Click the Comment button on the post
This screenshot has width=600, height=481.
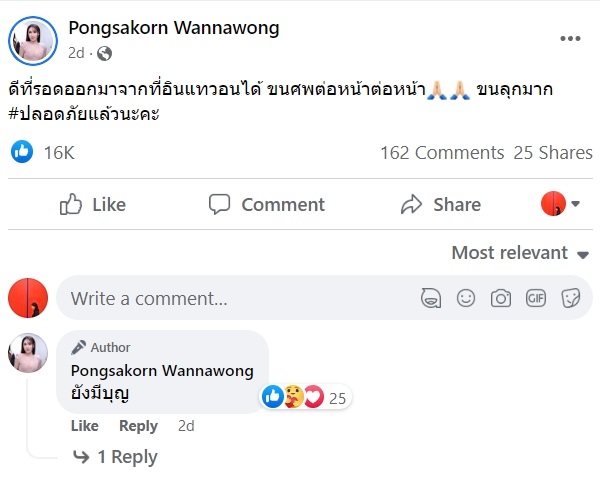click(267, 204)
